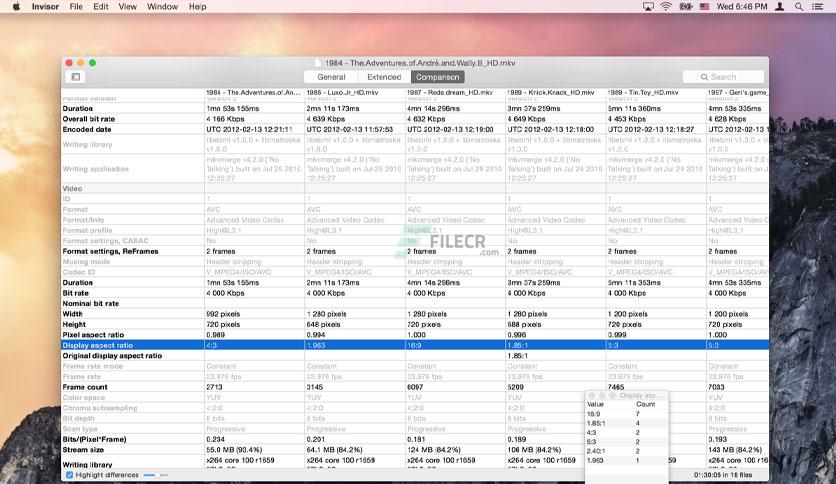This screenshot has height=484, width=836.
Task: Select the Encoded date row label
Action: [87, 129]
